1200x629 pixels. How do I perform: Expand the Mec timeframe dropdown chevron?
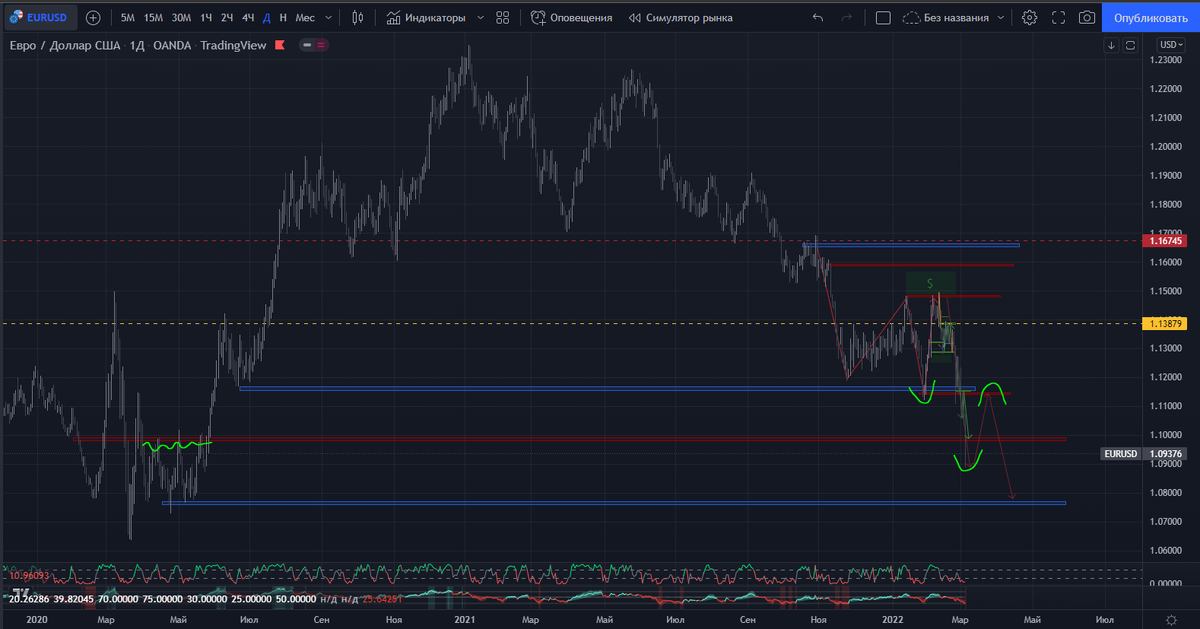(x=327, y=17)
